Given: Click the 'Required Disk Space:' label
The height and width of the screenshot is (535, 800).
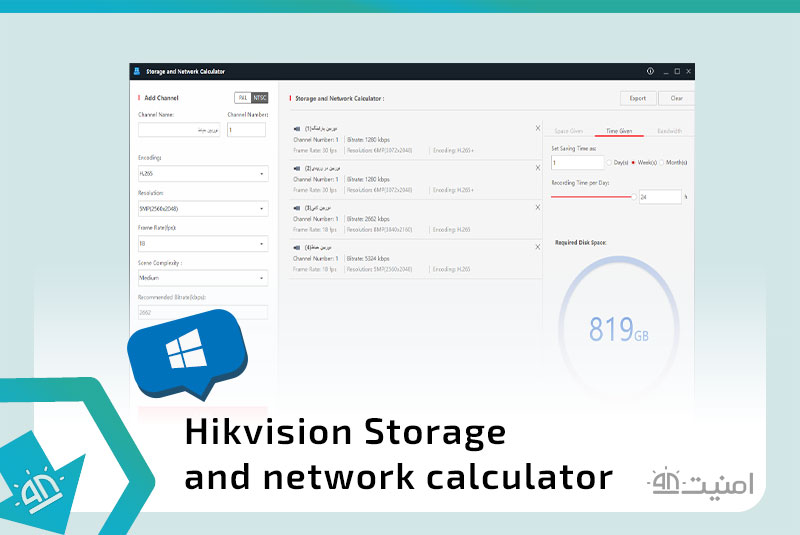Looking at the screenshot, I should click(581, 243).
